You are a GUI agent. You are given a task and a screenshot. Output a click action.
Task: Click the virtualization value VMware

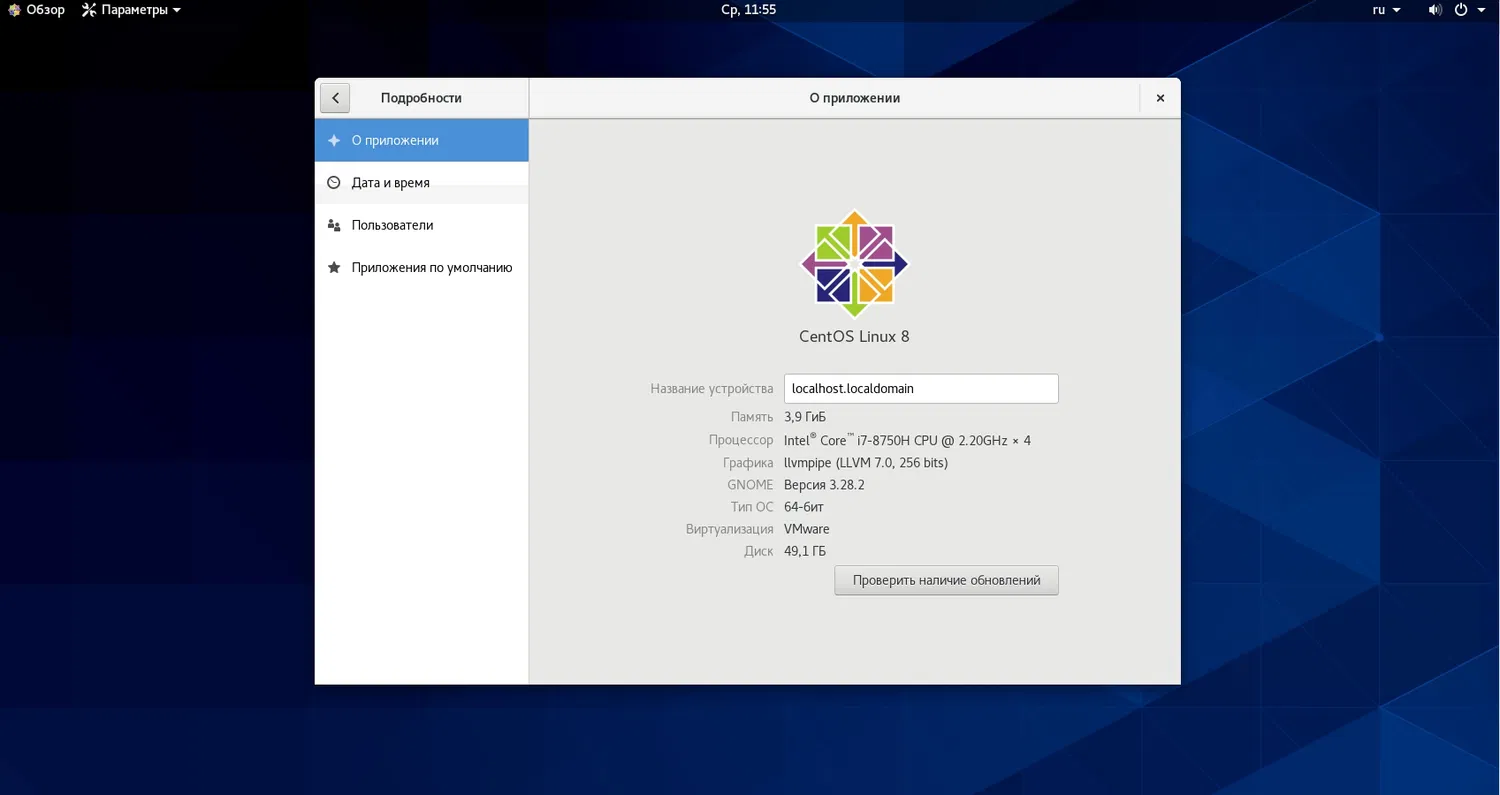click(807, 529)
